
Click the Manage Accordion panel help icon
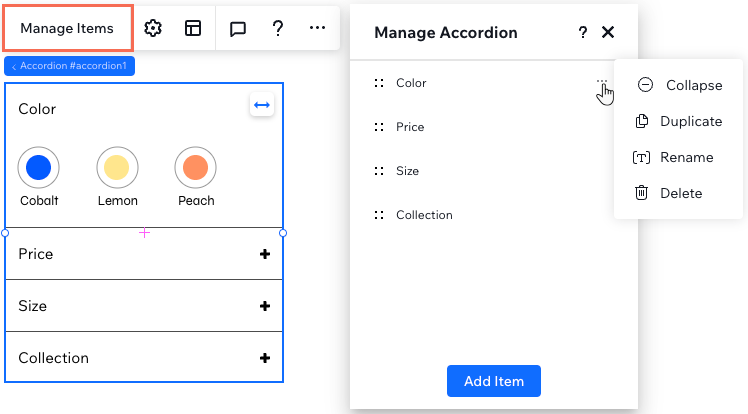pos(582,32)
